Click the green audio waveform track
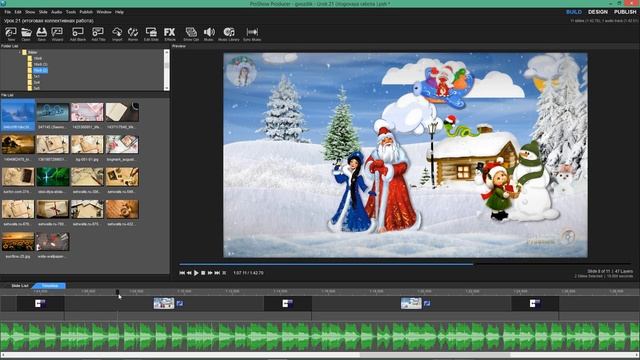The height and width of the screenshot is (360, 640). (x=320, y=336)
